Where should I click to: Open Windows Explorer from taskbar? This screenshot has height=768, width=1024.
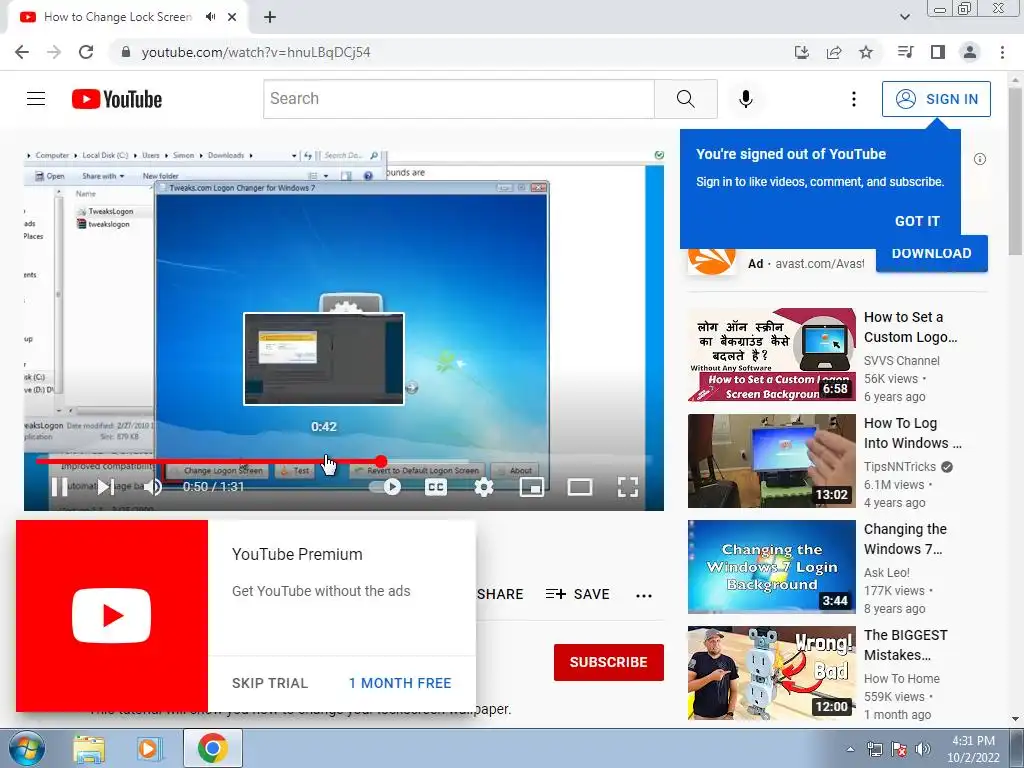[x=89, y=749]
